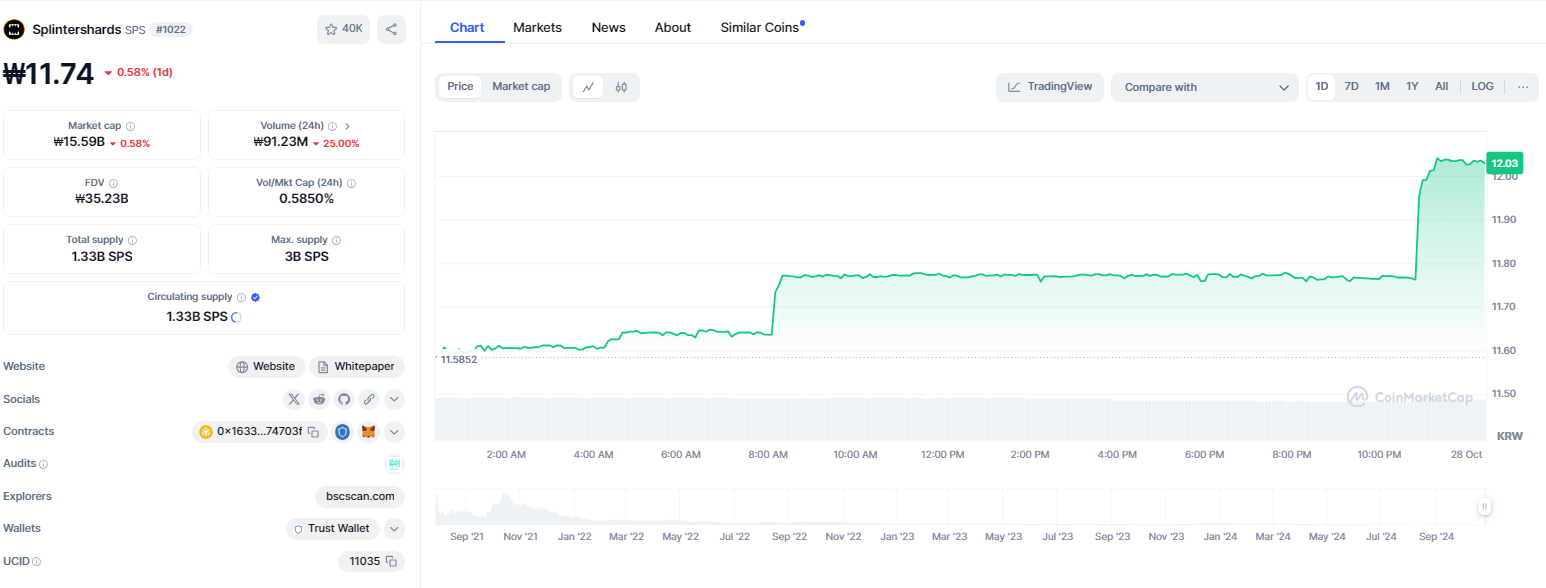Expand the Wallets more chevron

click(394, 528)
